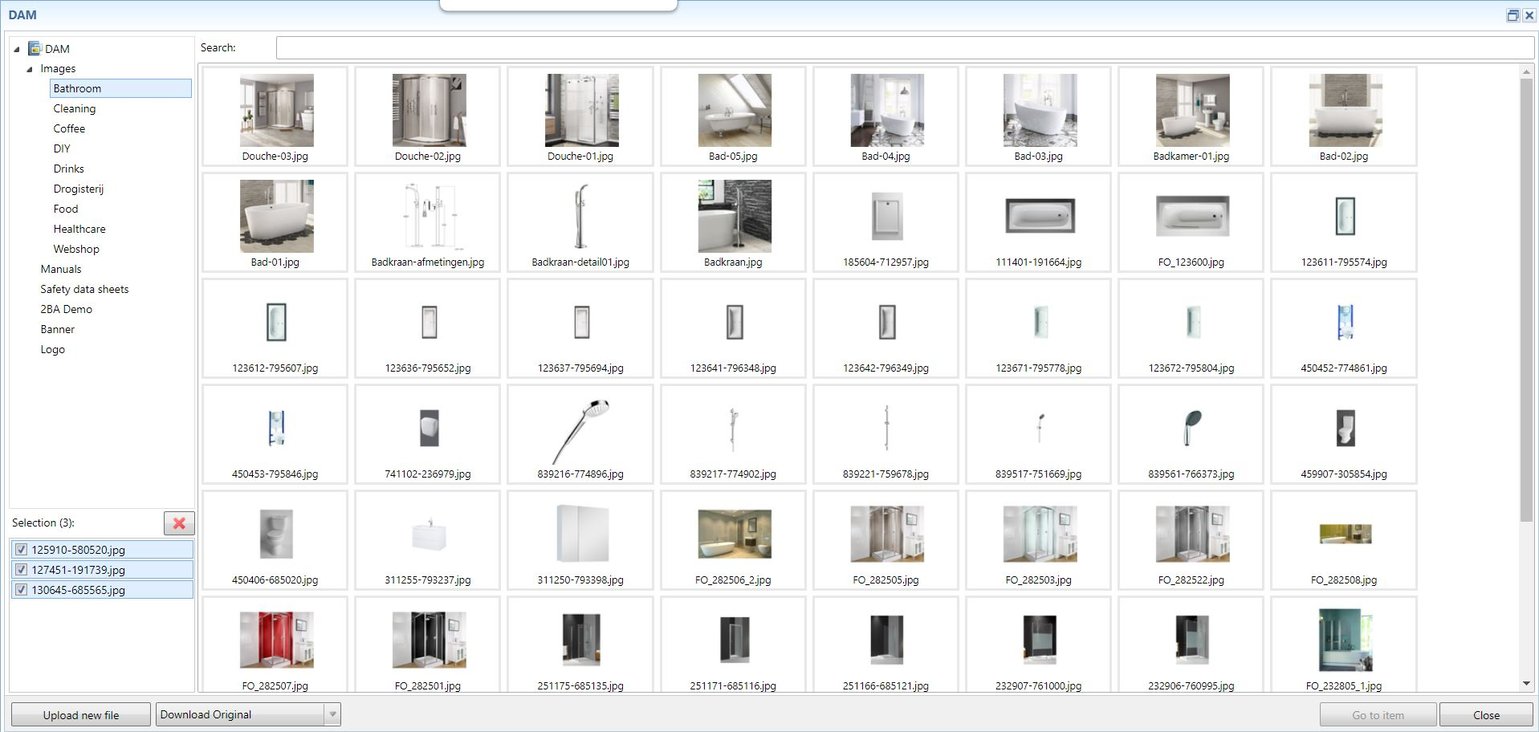Click the red X clear selection icon
This screenshot has width=1539, height=732.
tap(179, 523)
